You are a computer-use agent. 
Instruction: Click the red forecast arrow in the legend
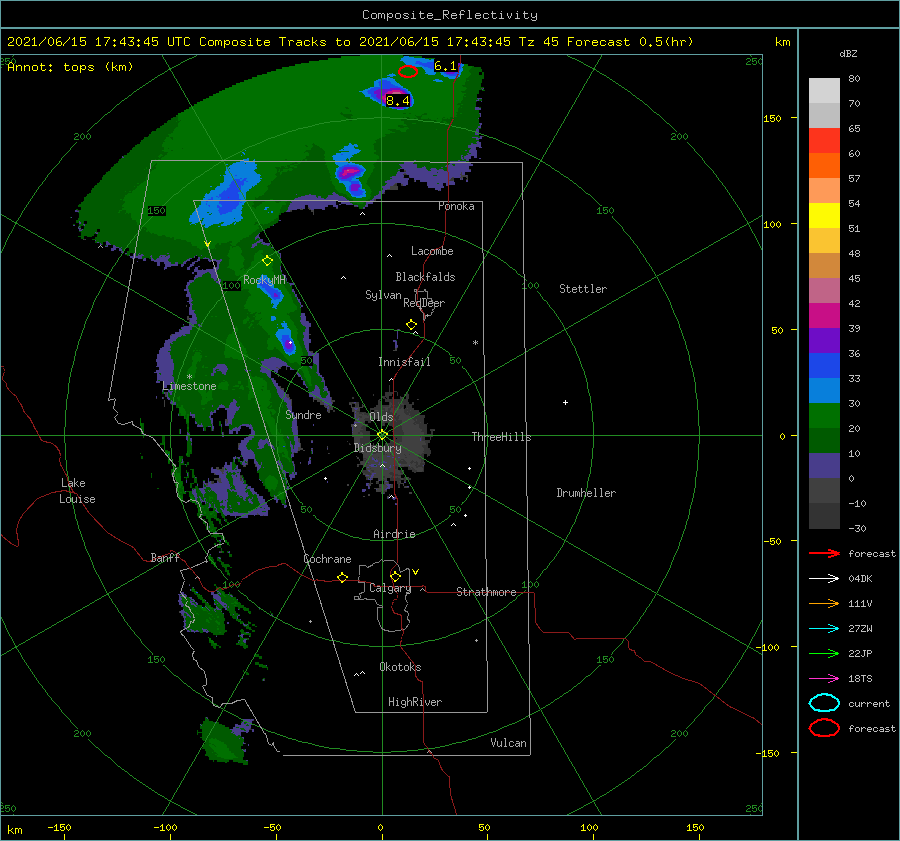click(824, 553)
